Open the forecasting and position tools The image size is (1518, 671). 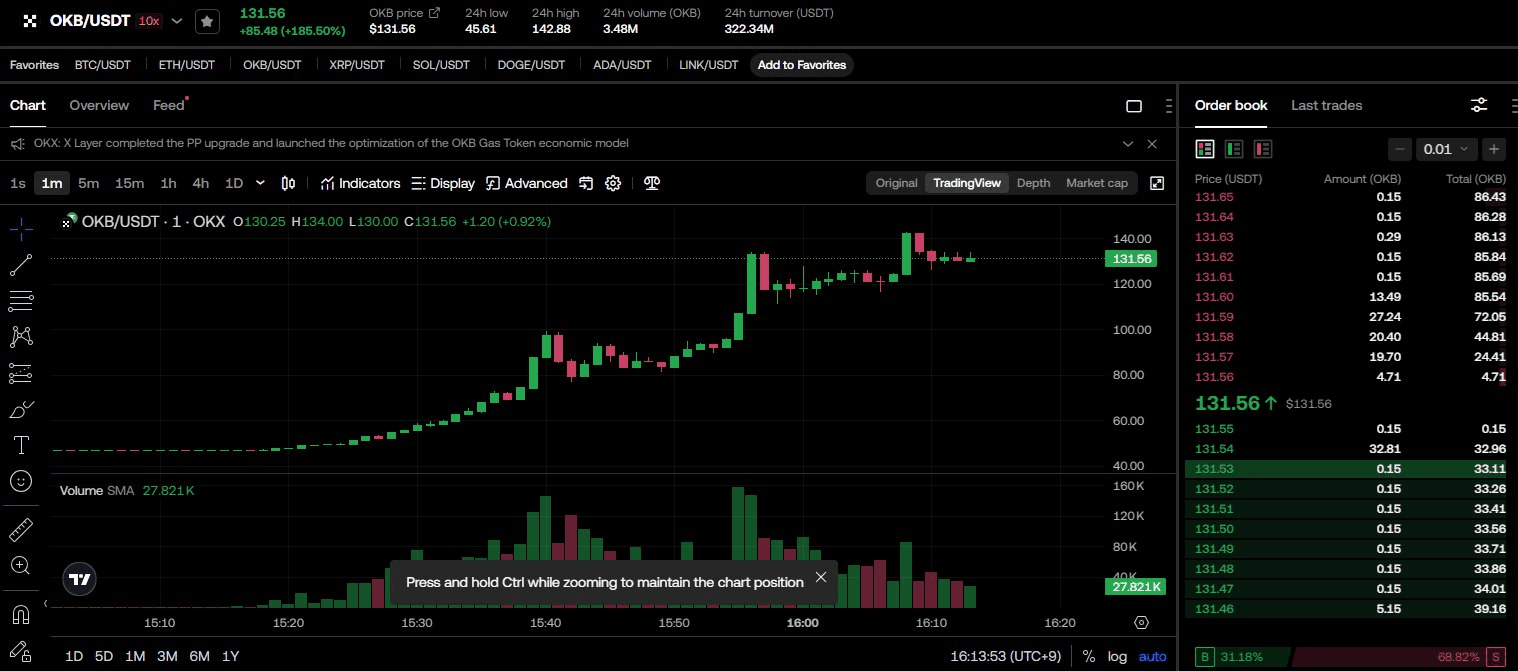click(21, 373)
